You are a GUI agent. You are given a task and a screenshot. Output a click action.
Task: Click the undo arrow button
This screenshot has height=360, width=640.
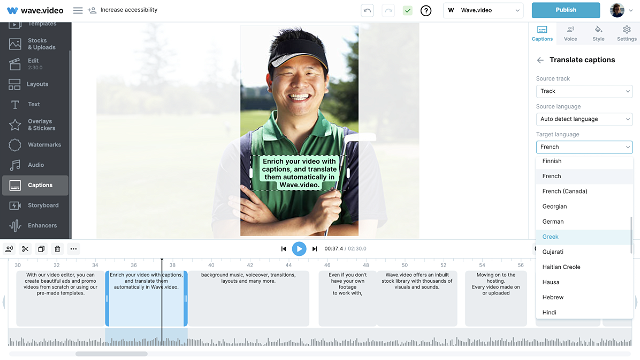[367, 11]
